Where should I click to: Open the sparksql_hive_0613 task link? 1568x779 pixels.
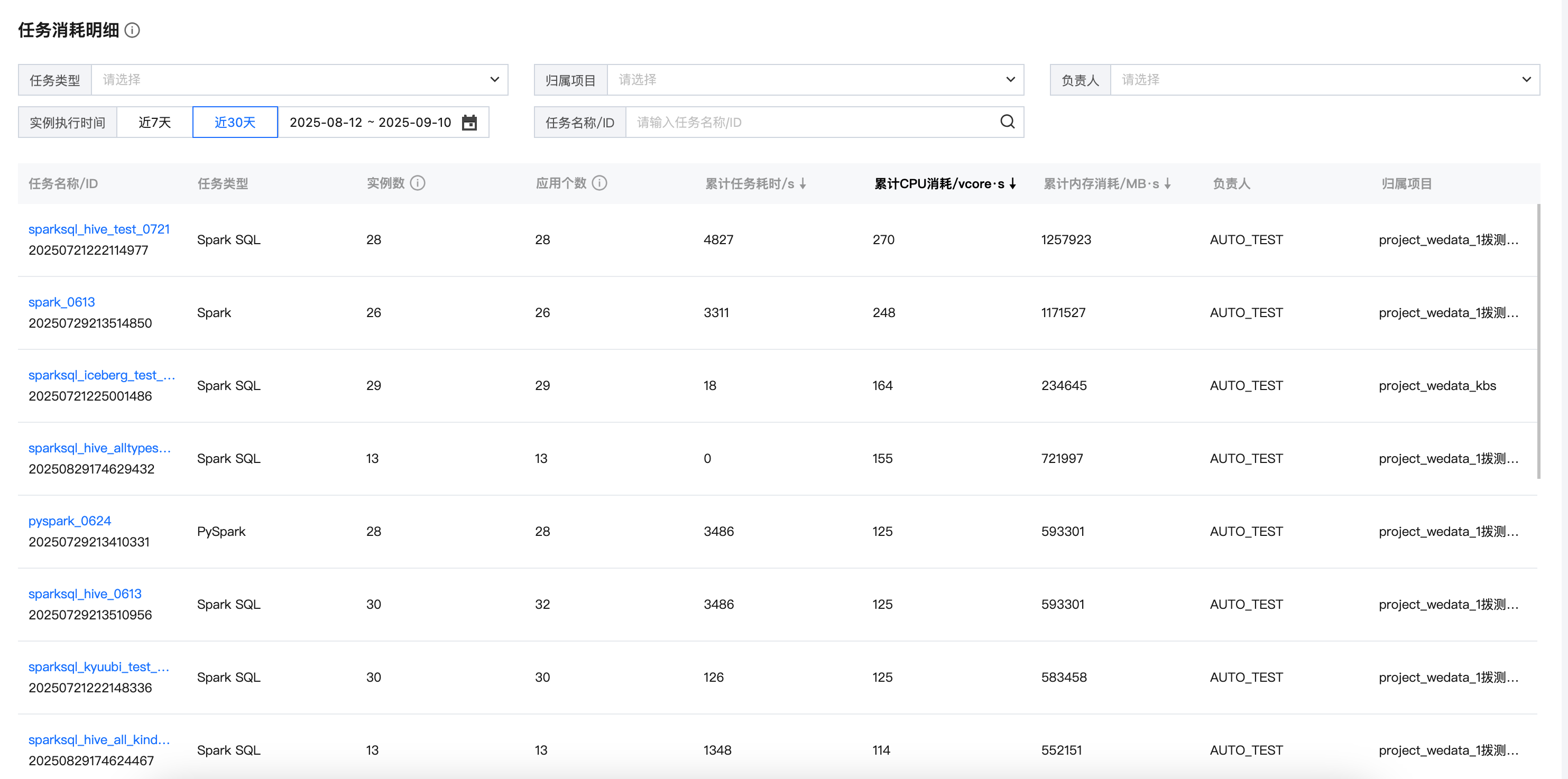85,594
